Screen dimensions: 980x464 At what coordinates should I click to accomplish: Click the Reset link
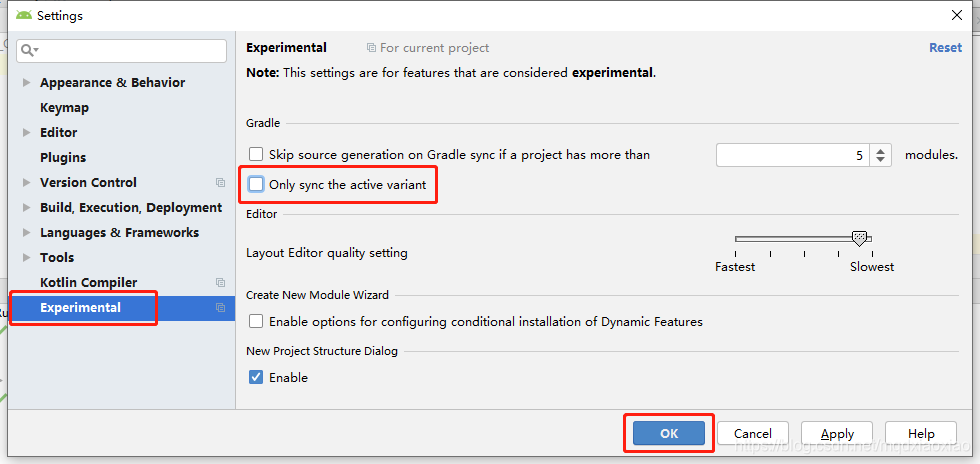(x=945, y=48)
